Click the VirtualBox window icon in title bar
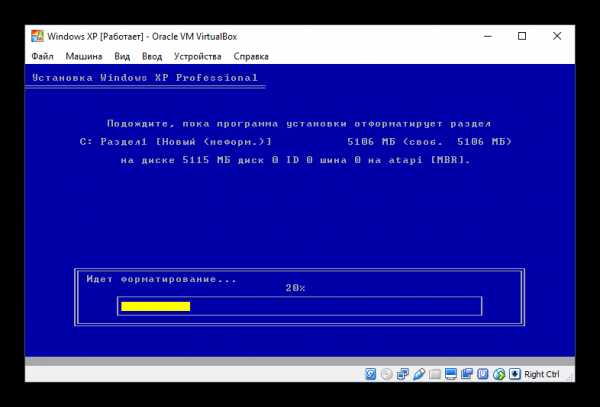 coord(38,36)
